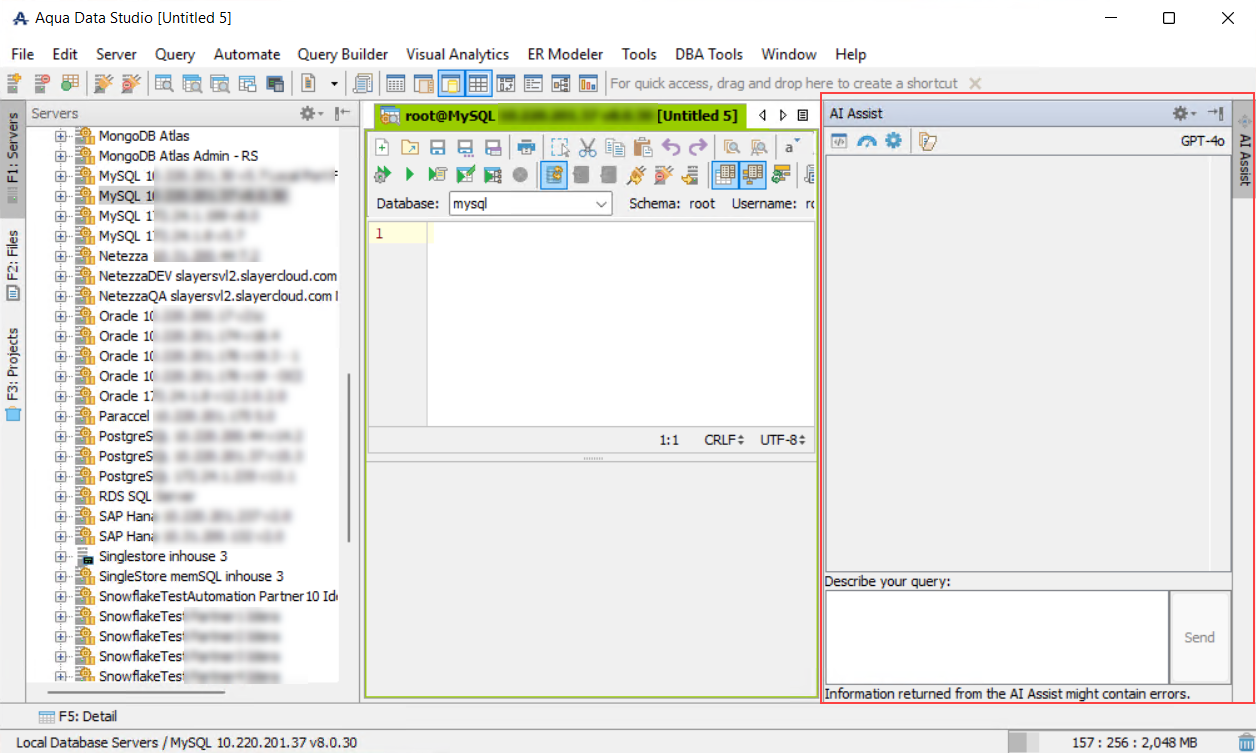The height and width of the screenshot is (753, 1256).
Task: Switch to the F2: Files side tab
Action: pyautogui.click(x=13, y=265)
